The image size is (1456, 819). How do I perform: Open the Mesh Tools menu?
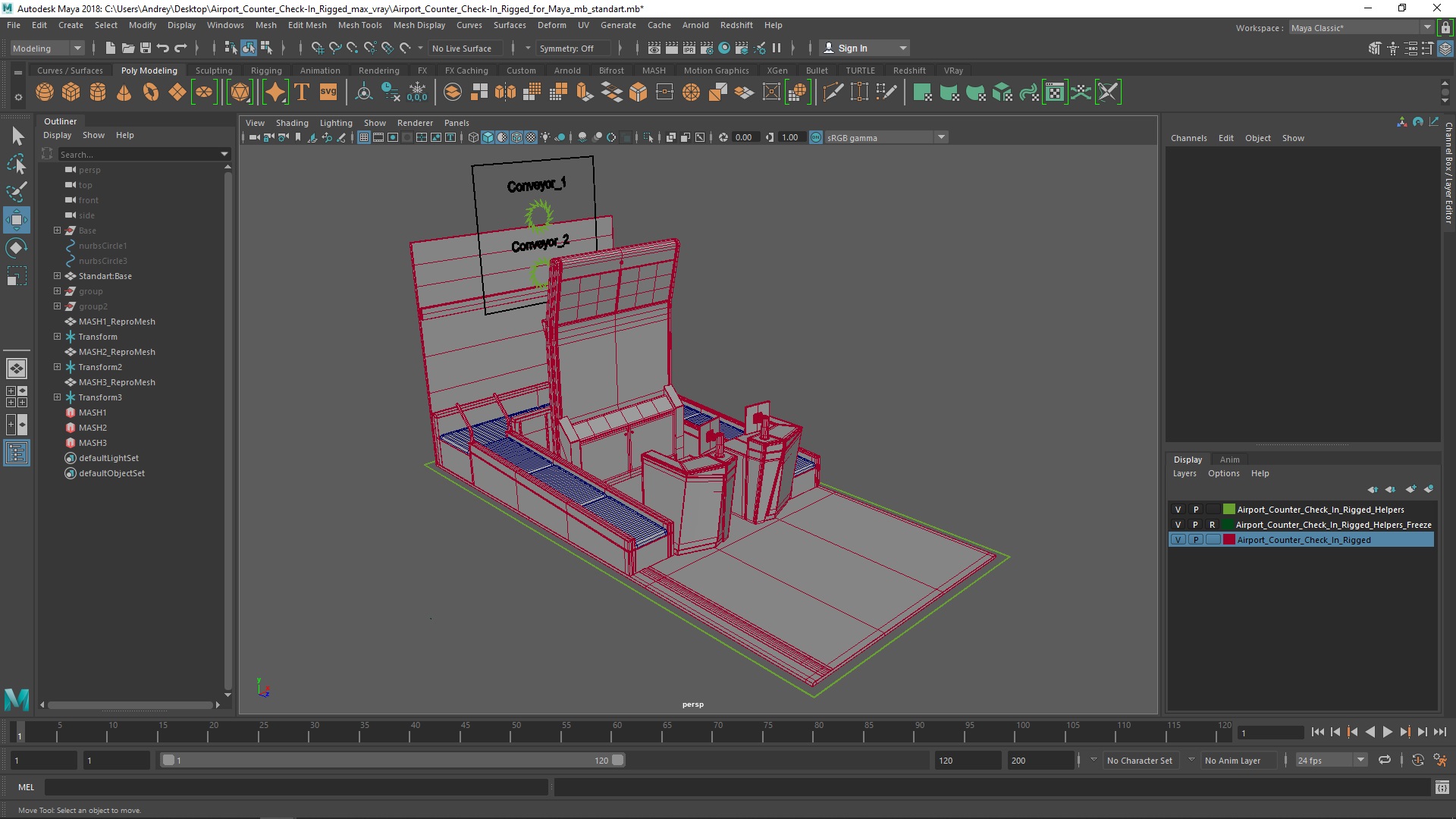[x=359, y=25]
